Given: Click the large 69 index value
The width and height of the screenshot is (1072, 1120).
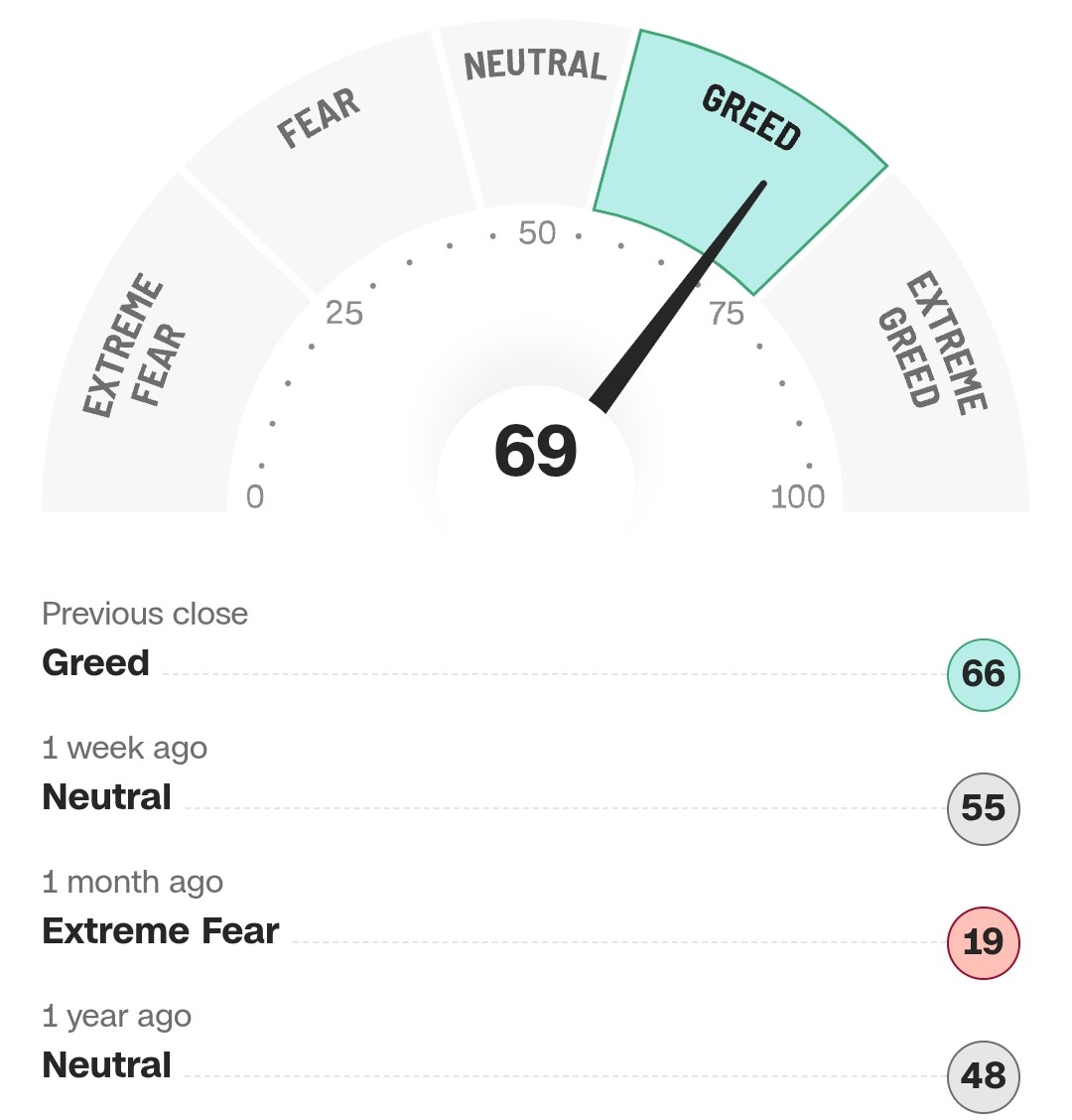Looking at the screenshot, I should point(536,452).
